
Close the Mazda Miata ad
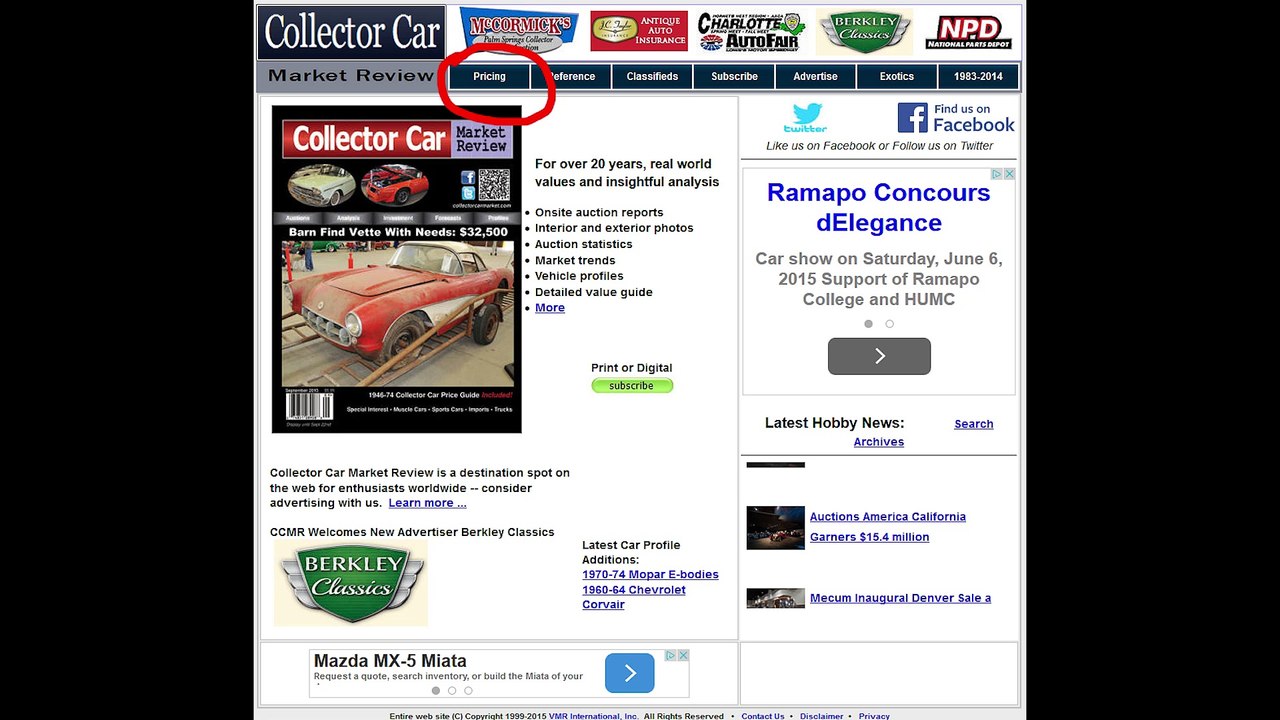point(683,655)
